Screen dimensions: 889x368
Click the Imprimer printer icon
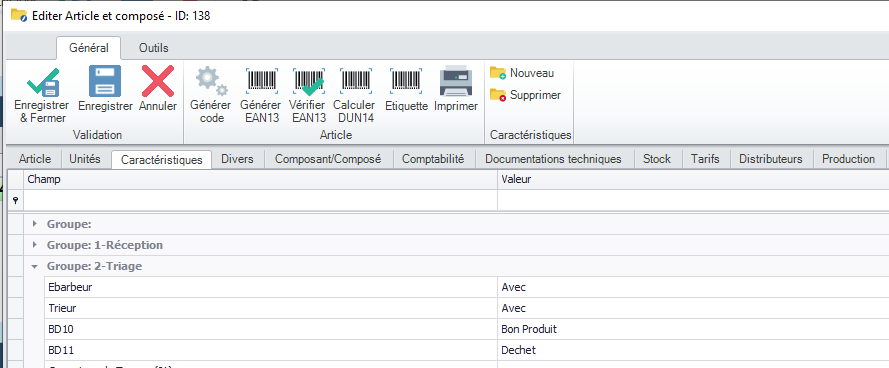coord(455,81)
